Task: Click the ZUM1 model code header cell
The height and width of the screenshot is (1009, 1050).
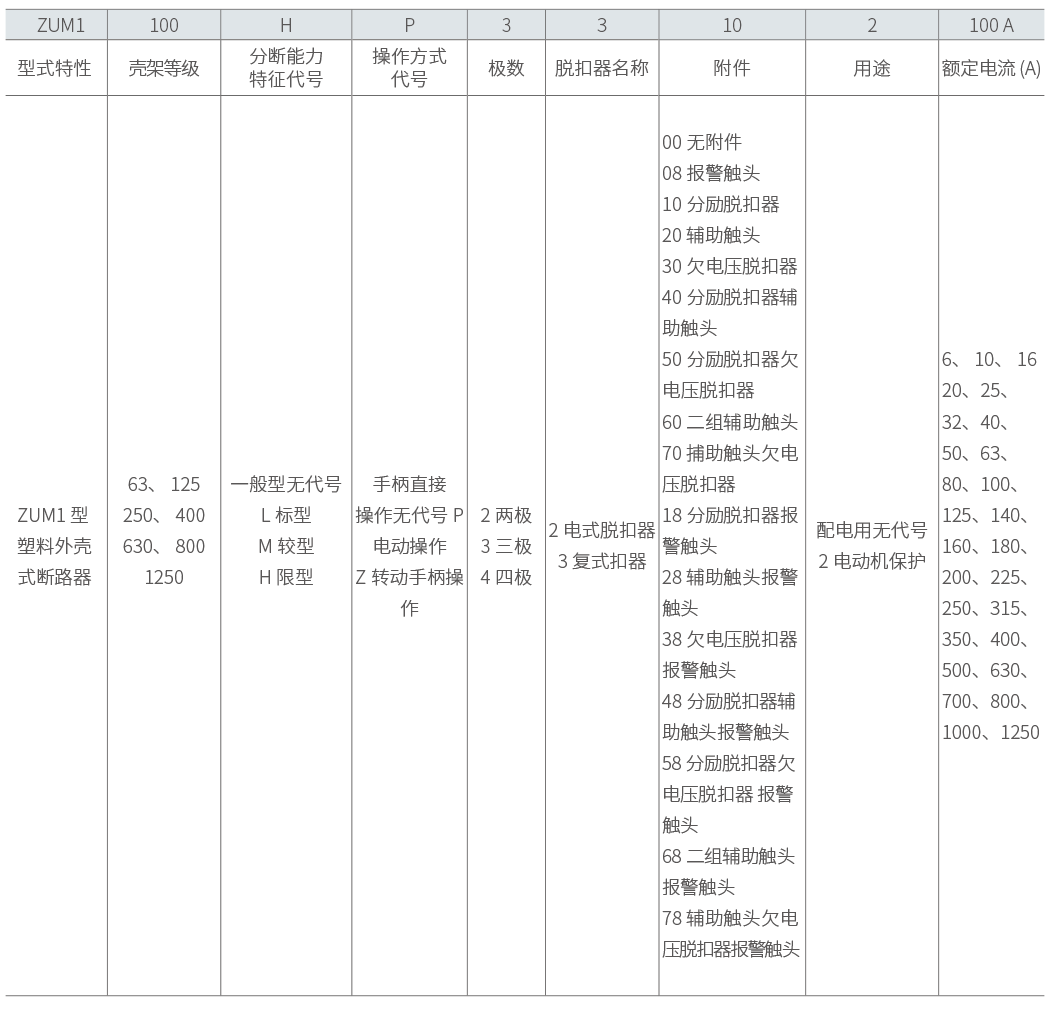Action: (55, 26)
